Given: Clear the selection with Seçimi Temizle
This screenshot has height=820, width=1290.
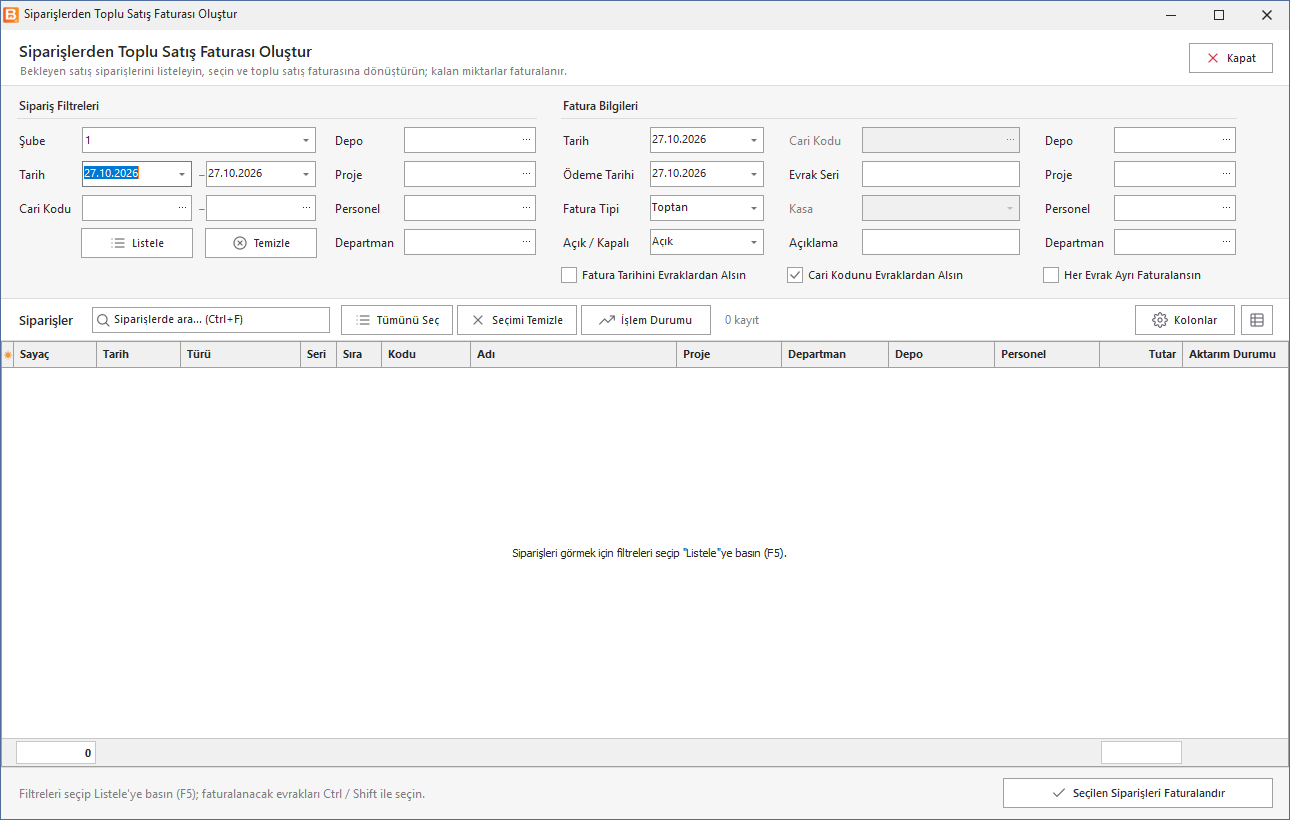Looking at the screenshot, I should (517, 320).
